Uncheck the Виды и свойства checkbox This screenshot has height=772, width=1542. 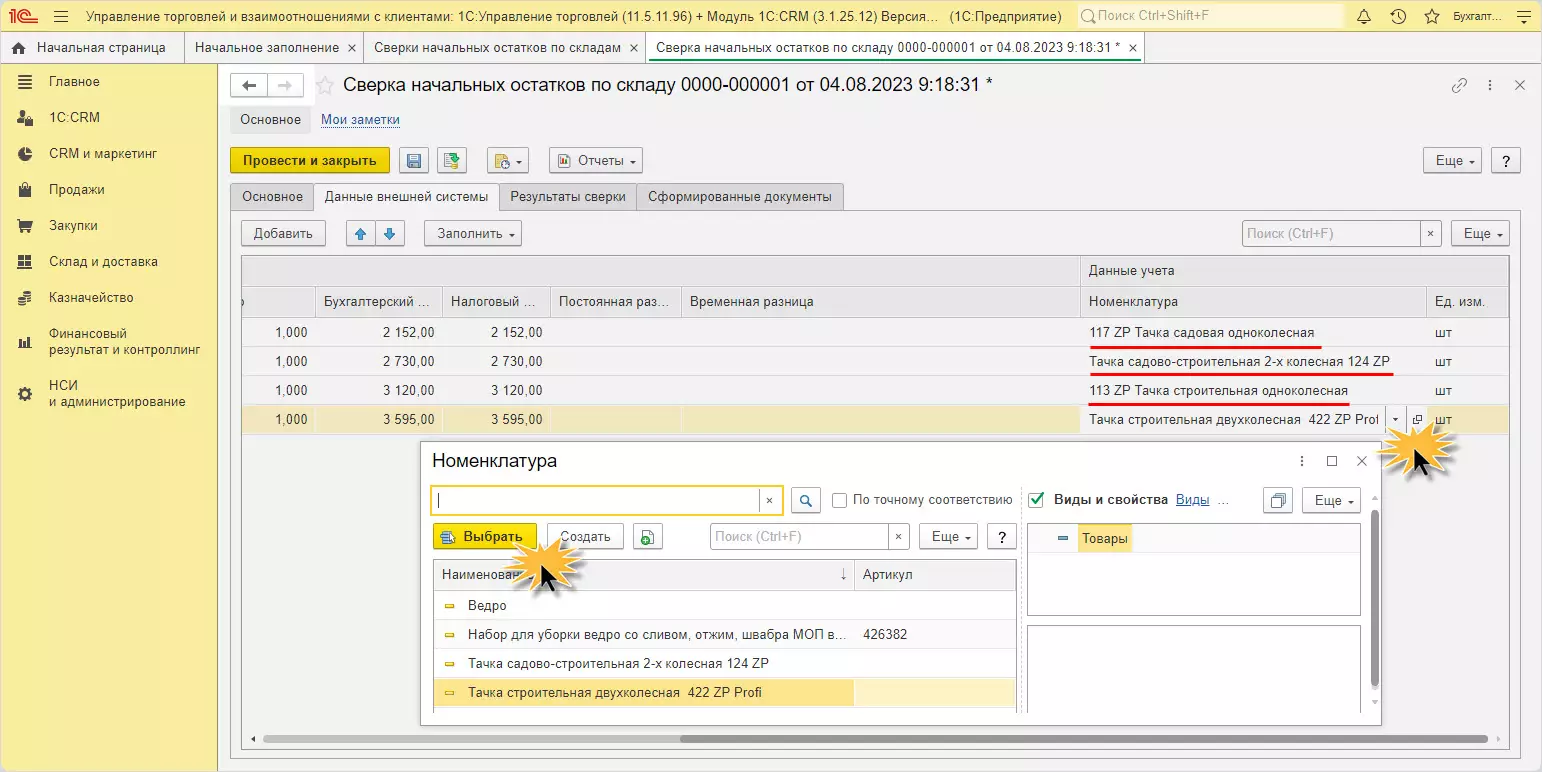click(1037, 500)
